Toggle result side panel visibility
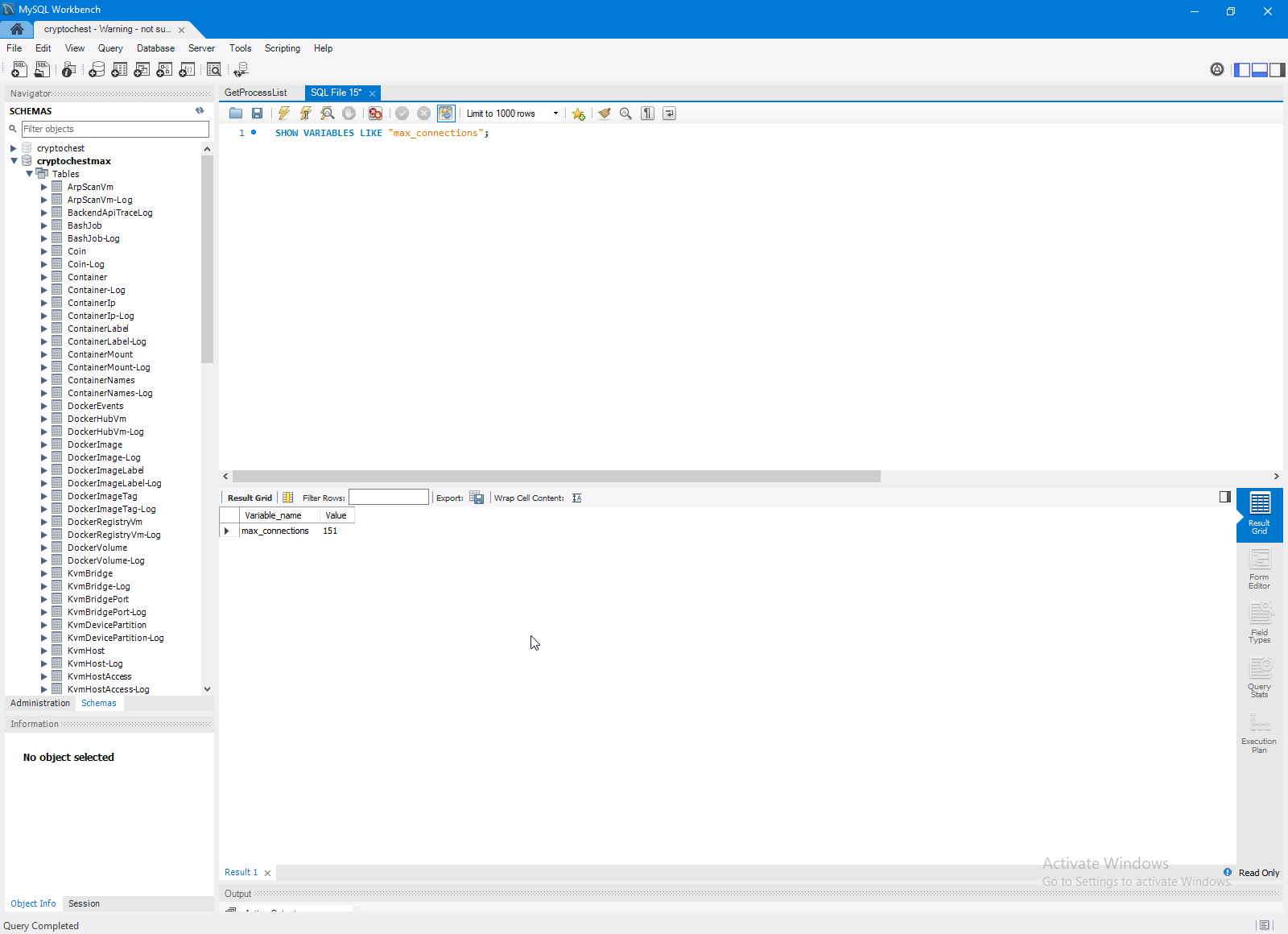Viewport: 1288px width, 934px height. pos(1225,497)
